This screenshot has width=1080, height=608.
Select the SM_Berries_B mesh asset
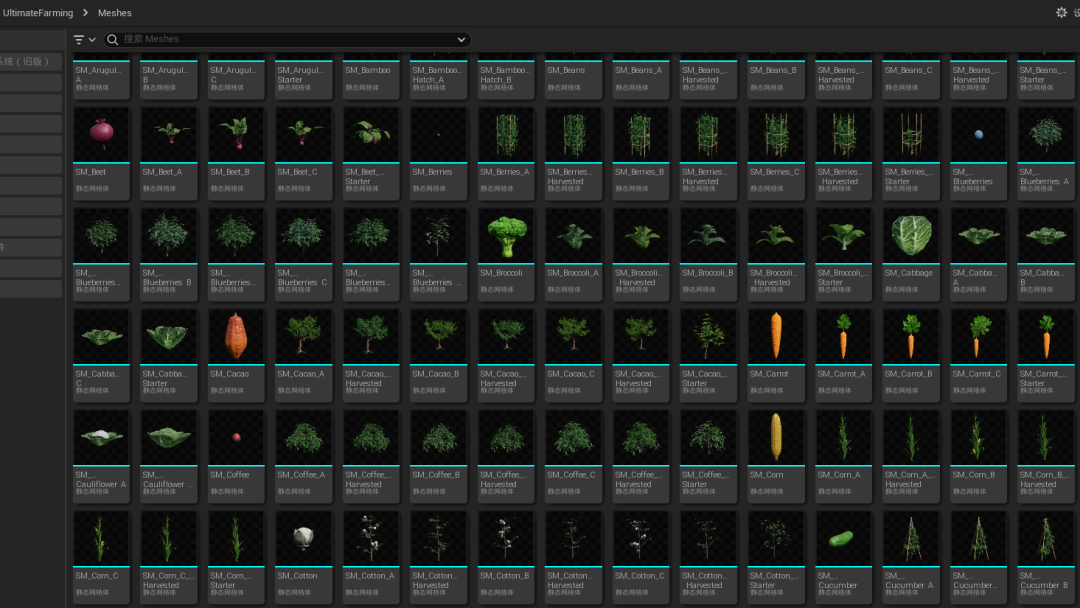641,153
